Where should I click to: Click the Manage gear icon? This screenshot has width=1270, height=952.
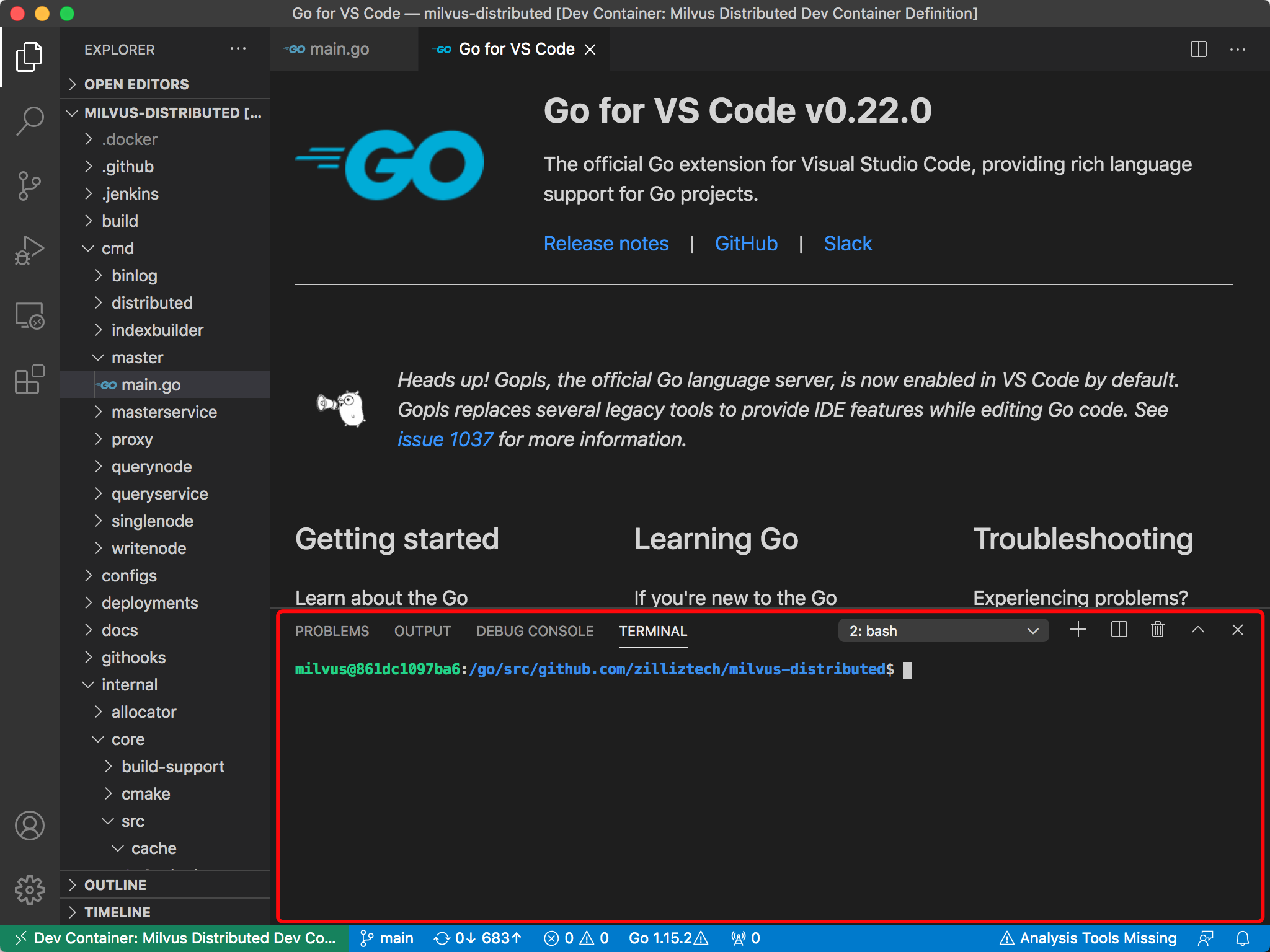pyautogui.click(x=29, y=890)
